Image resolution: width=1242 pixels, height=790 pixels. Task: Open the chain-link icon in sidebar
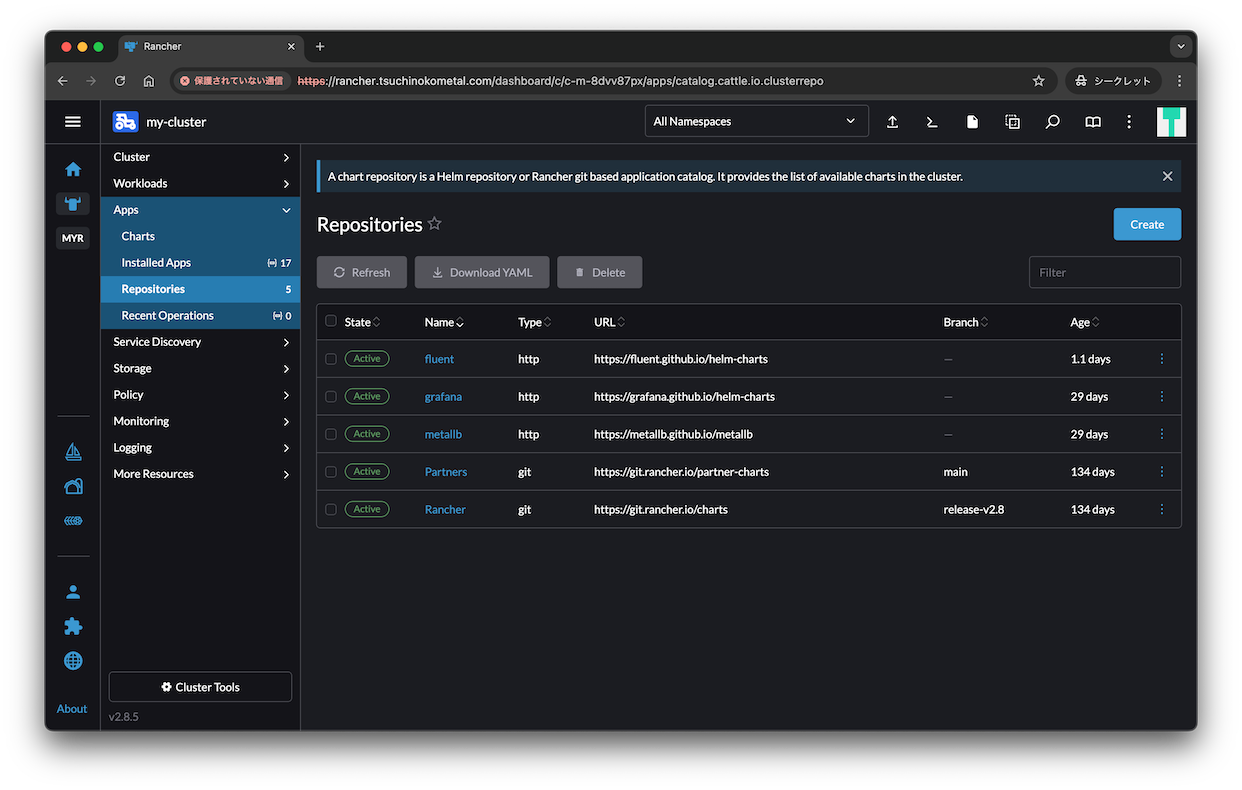tap(73, 521)
